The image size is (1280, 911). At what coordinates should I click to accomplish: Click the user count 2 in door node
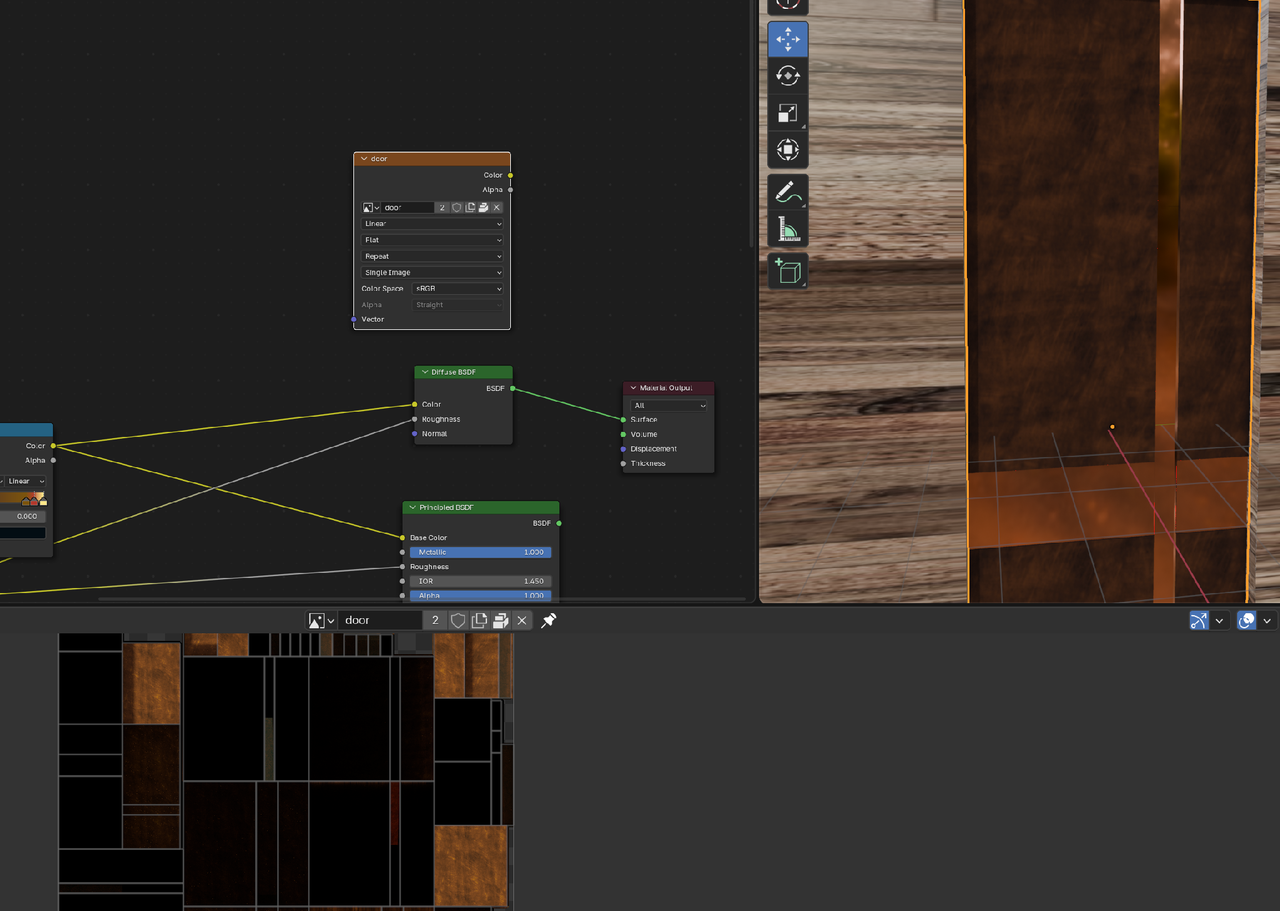click(441, 208)
